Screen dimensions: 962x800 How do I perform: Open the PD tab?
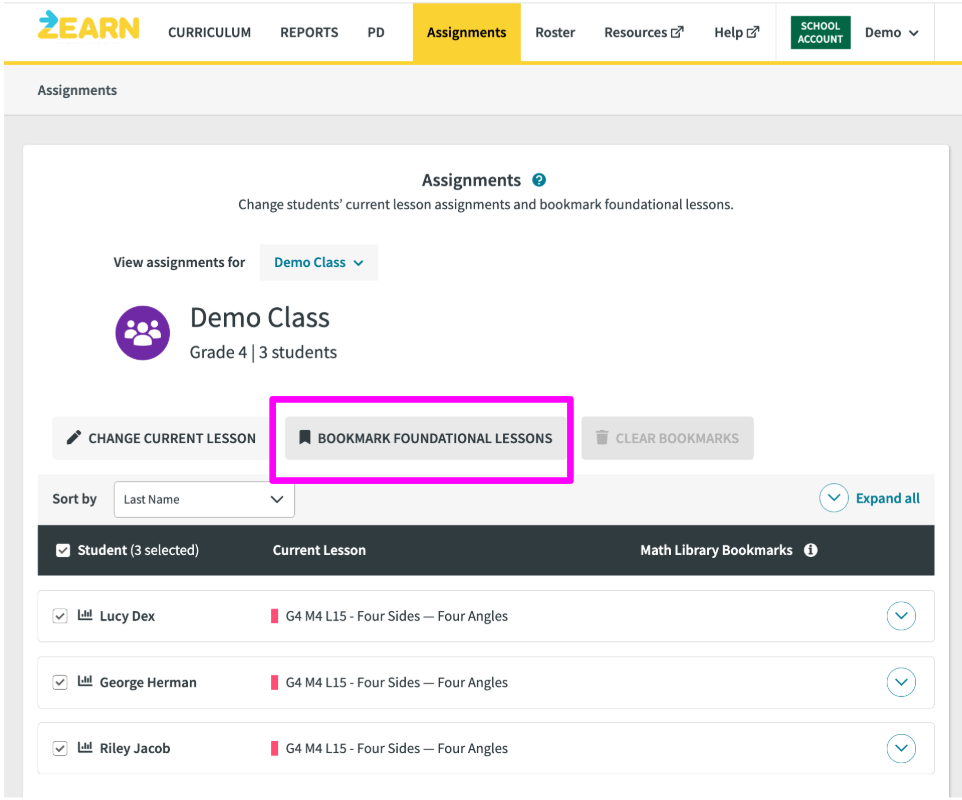pyautogui.click(x=376, y=33)
